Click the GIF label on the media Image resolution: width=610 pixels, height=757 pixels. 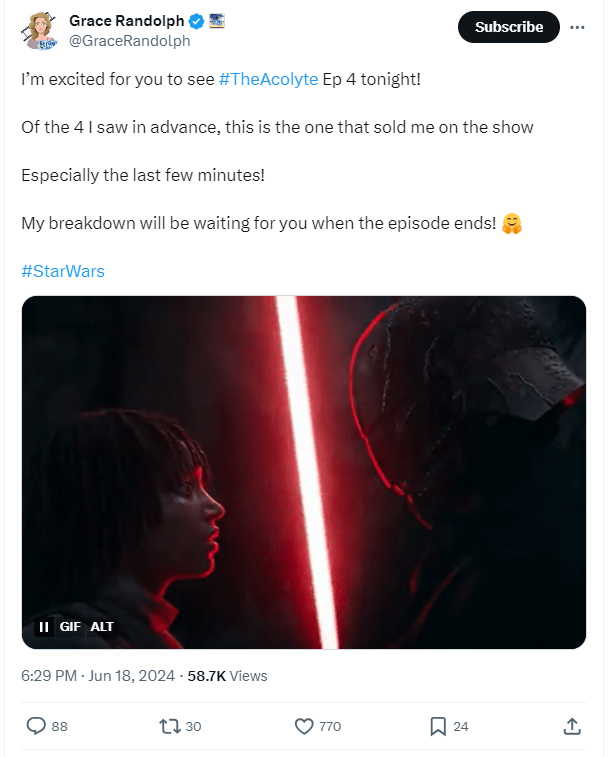pos(70,627)
